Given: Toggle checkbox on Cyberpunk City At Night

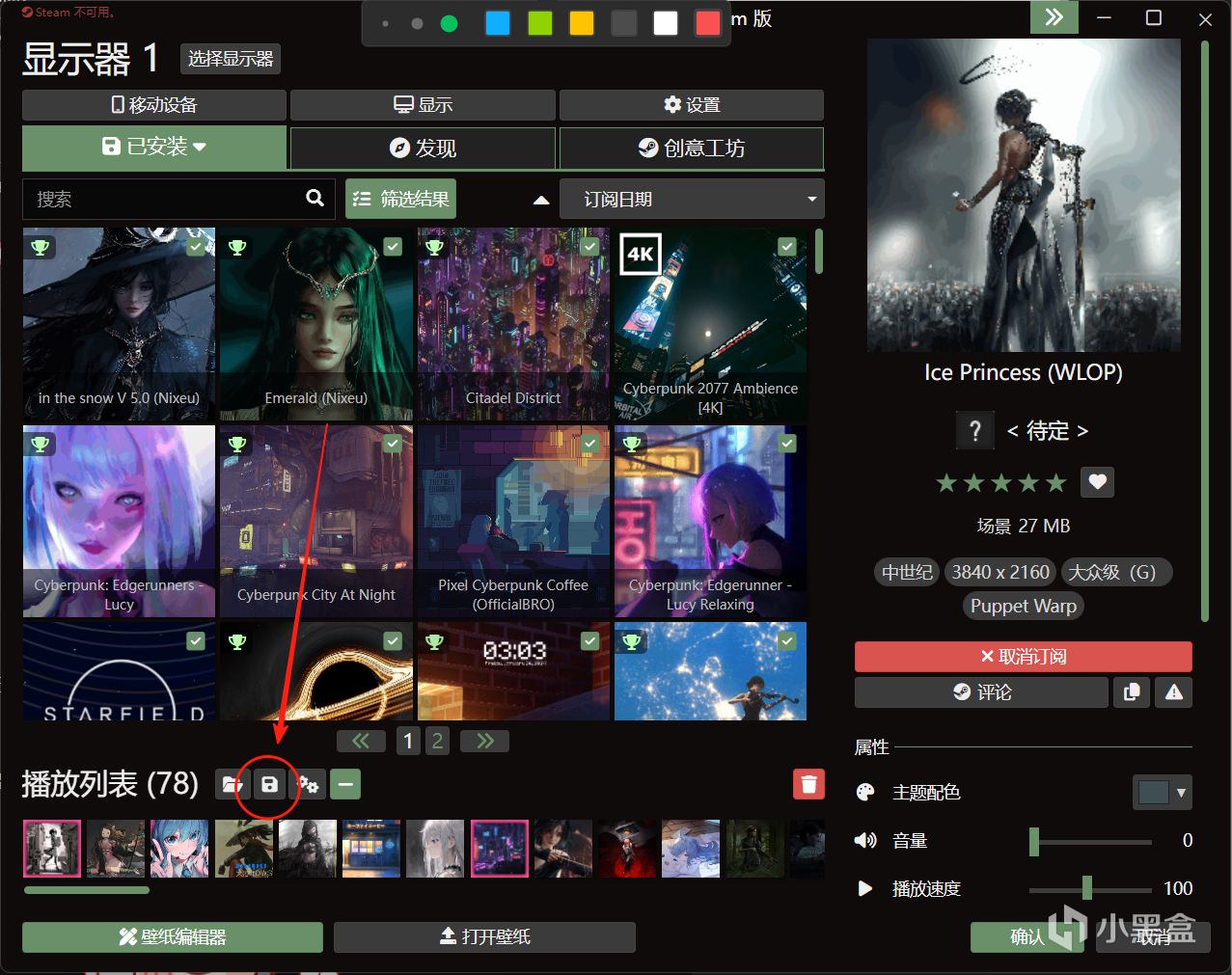Looking at the screenshot, I should [393, 444].
